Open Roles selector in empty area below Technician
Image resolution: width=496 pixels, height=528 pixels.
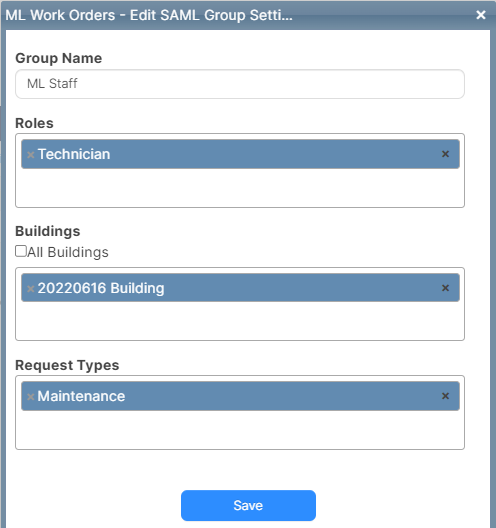click(240, 187)
